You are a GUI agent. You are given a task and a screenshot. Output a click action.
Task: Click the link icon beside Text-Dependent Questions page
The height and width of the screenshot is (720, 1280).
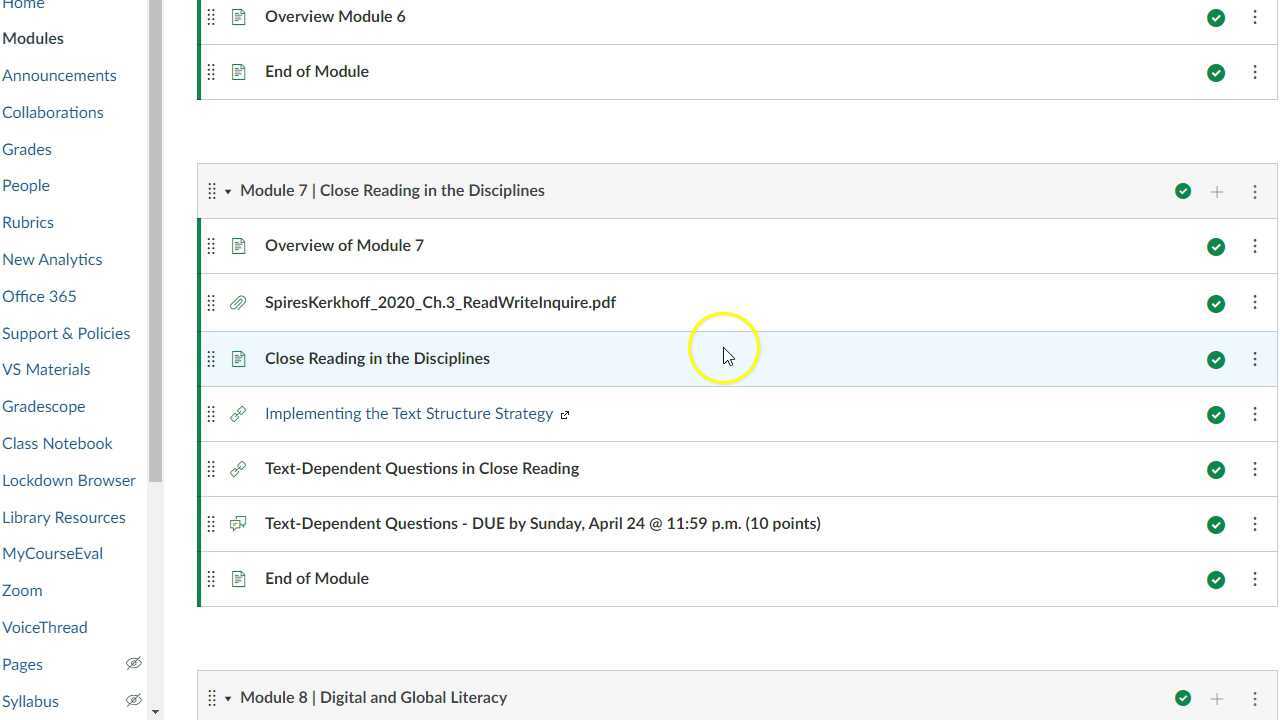tap(238, 468)
